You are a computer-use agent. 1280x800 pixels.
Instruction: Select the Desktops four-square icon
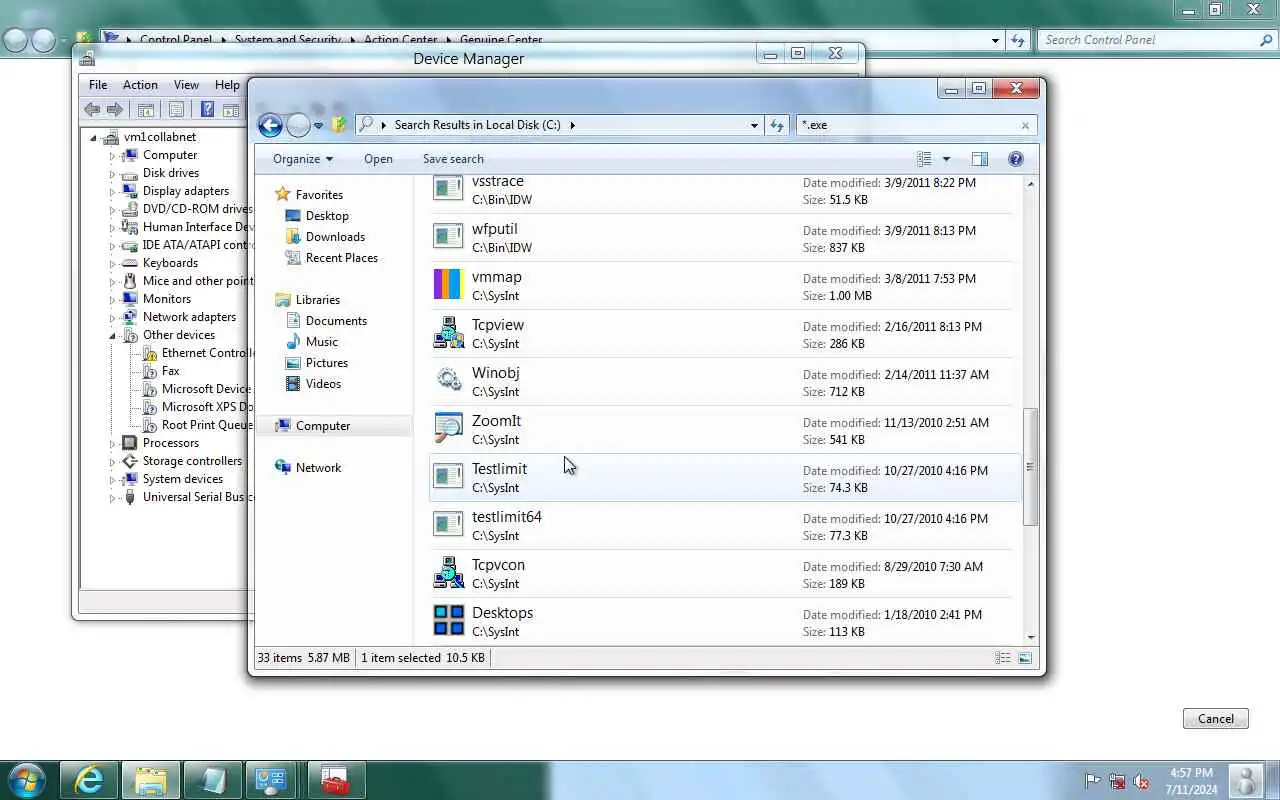coord(448,620)
